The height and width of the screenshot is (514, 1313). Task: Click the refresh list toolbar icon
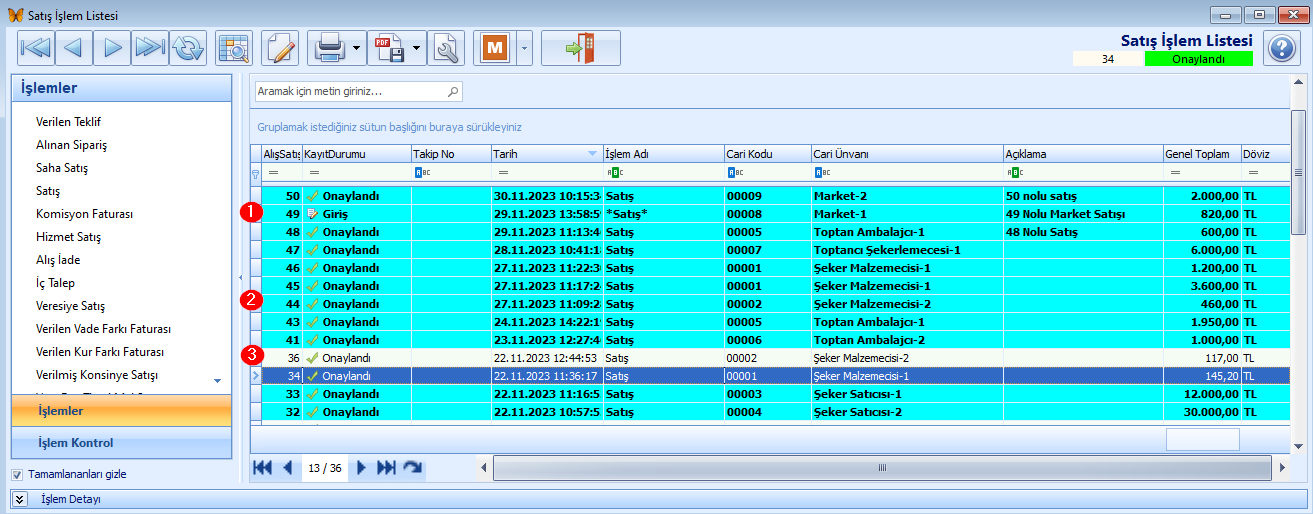[187, 48]
